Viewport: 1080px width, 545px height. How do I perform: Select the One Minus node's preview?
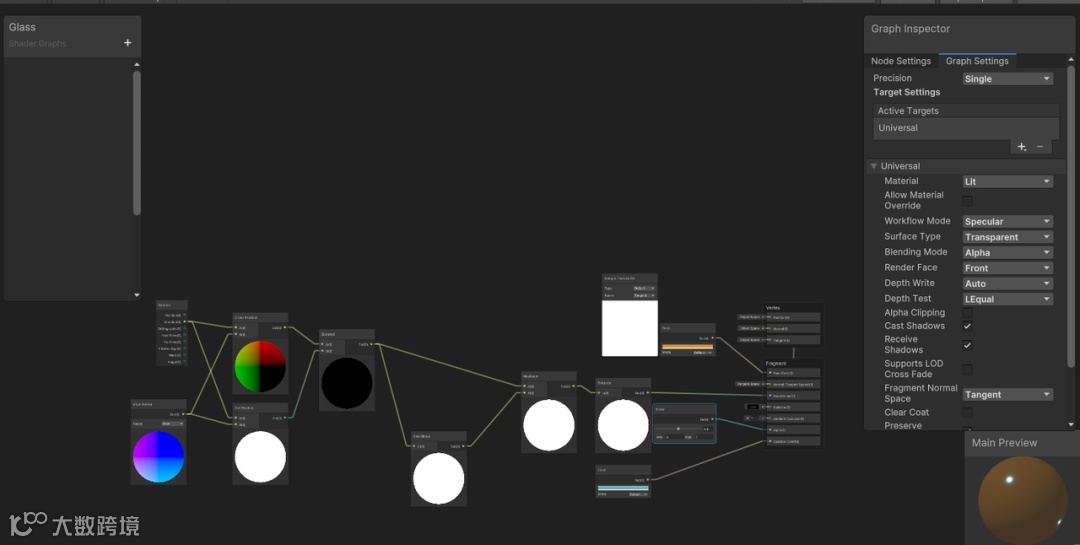[439, 478]
